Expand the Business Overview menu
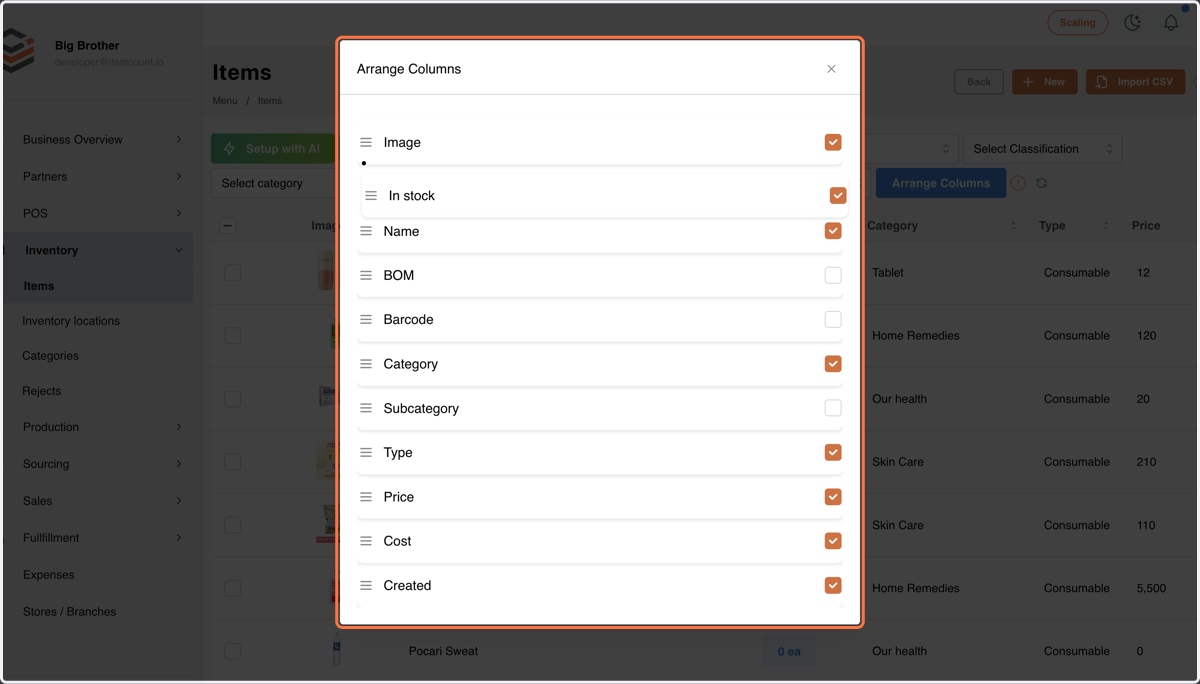Image resolution: width=1200 pixels, height=684 pixels. click(x=102, y=139)
